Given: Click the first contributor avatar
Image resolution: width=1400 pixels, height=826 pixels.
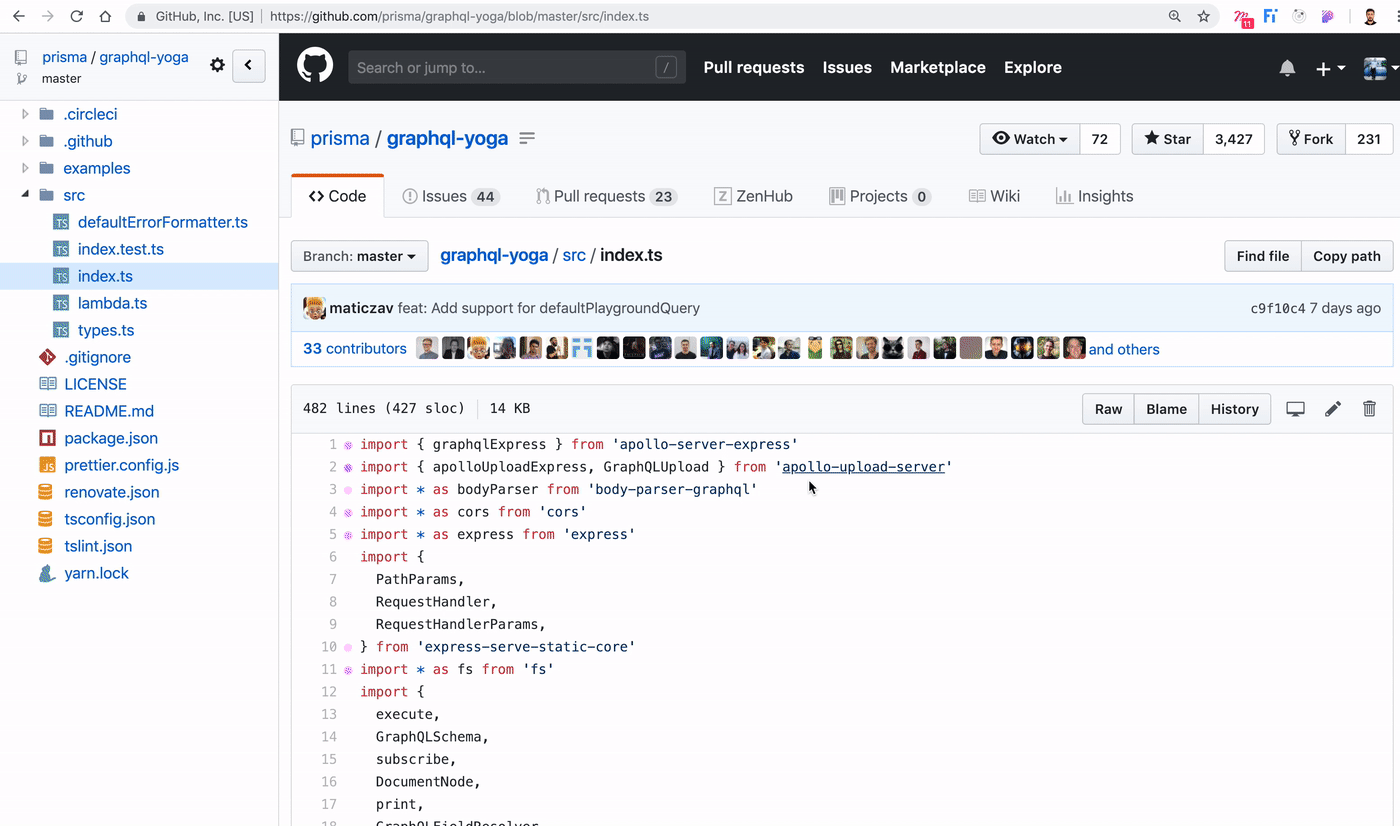Looking at the screenshot, I should (427, 348).
